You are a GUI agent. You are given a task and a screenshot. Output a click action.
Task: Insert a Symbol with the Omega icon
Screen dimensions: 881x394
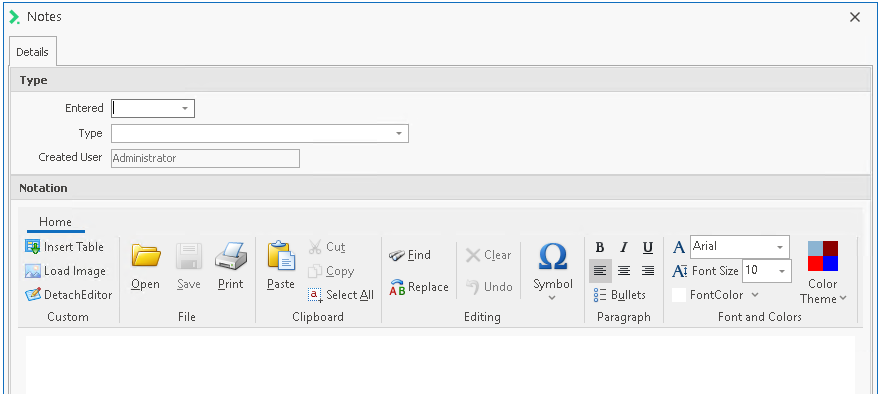pyautogui.click(x=553, y=256)
